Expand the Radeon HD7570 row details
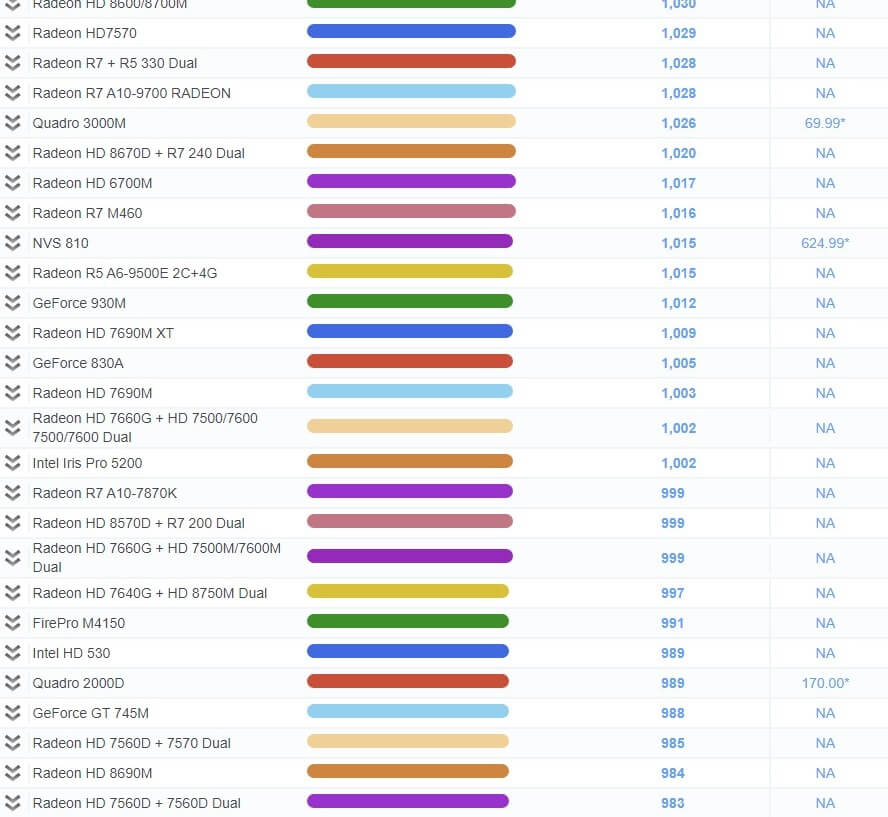This screenshot has width=888, height=817. 12,33
